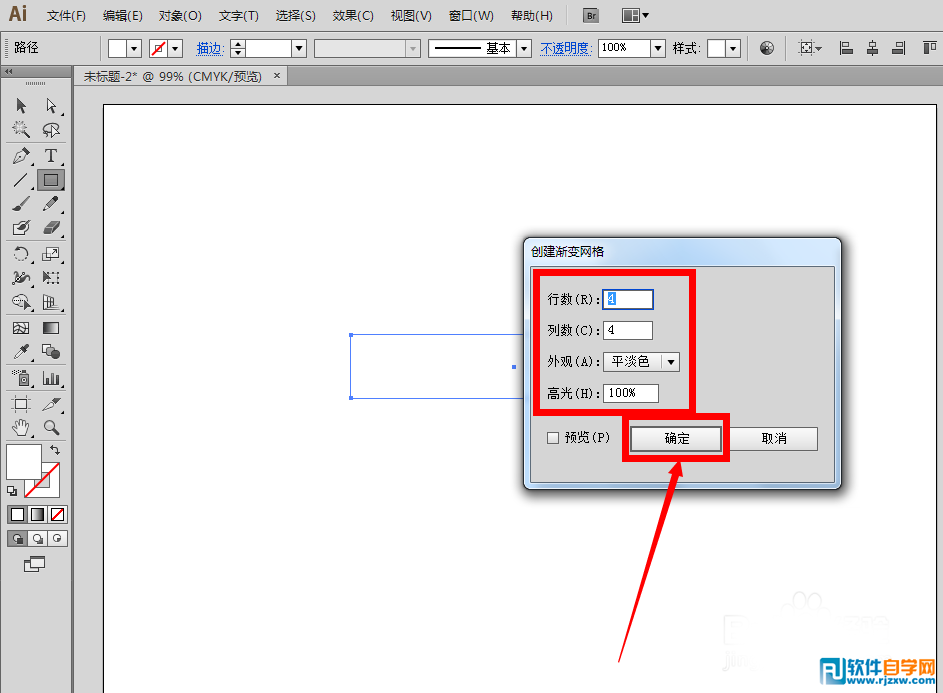Choose Draw Behind mode
943x693 pixels.
(x=37, y=538)
